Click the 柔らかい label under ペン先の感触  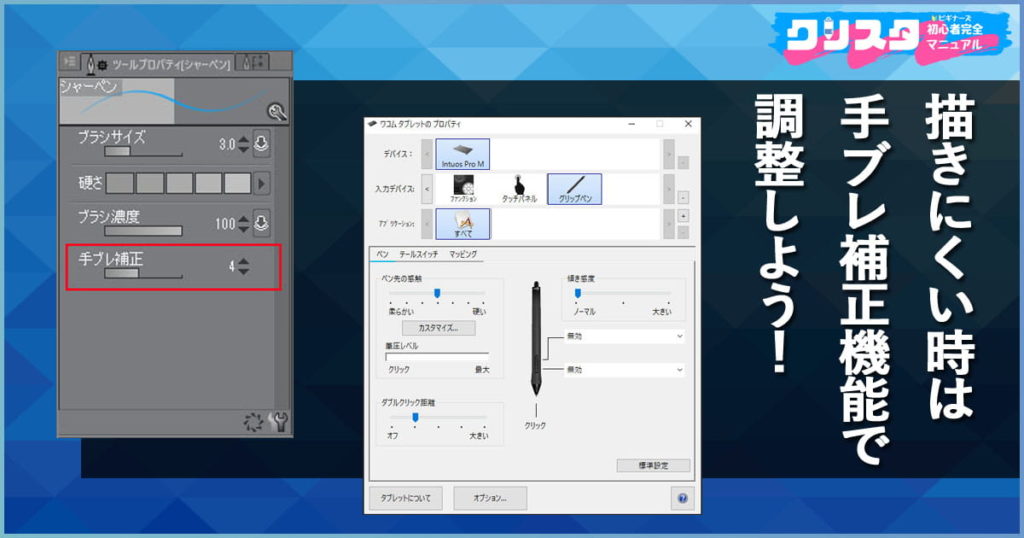coord(400,312)
